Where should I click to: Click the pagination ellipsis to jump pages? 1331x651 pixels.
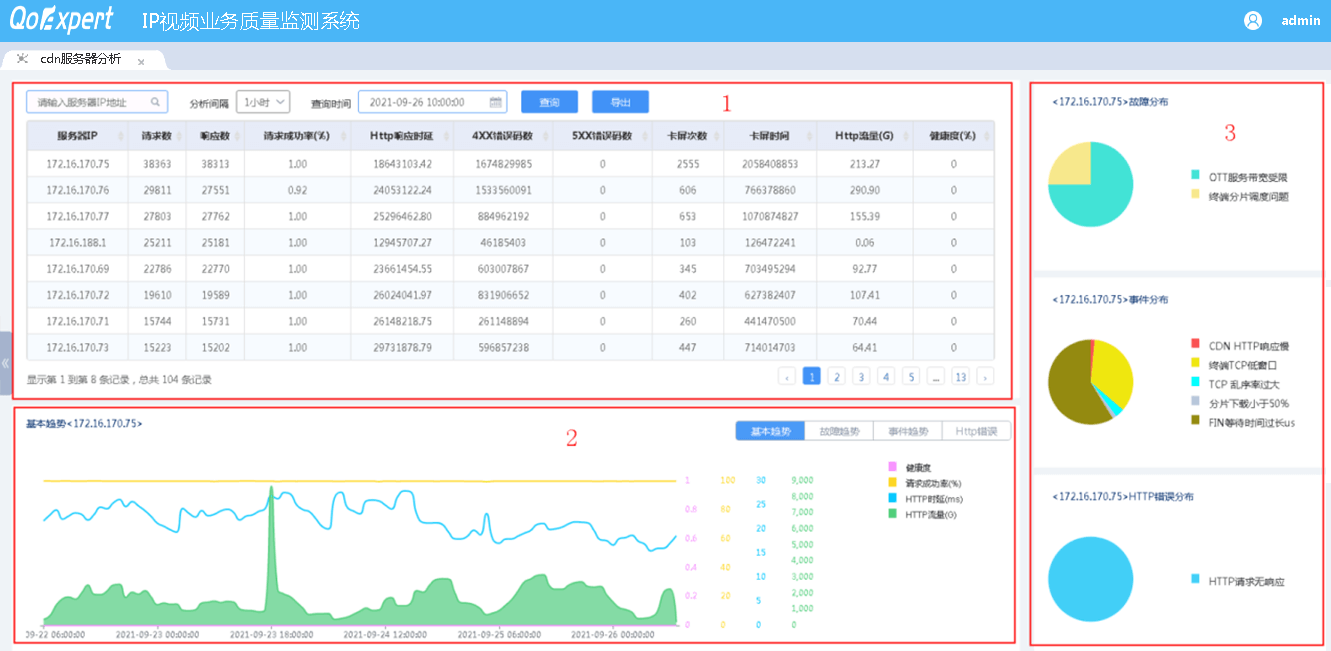pos(935,376)
